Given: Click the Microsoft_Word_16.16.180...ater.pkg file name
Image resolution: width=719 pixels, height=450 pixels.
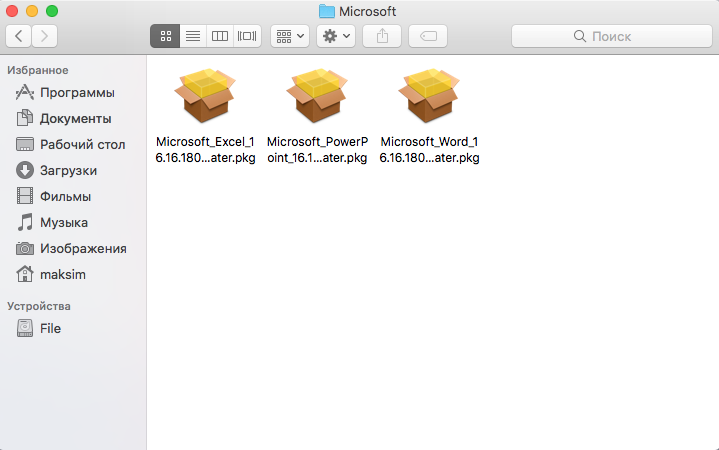Looking at the screenshot, I should pyautogui.click(x=429, y=150).
